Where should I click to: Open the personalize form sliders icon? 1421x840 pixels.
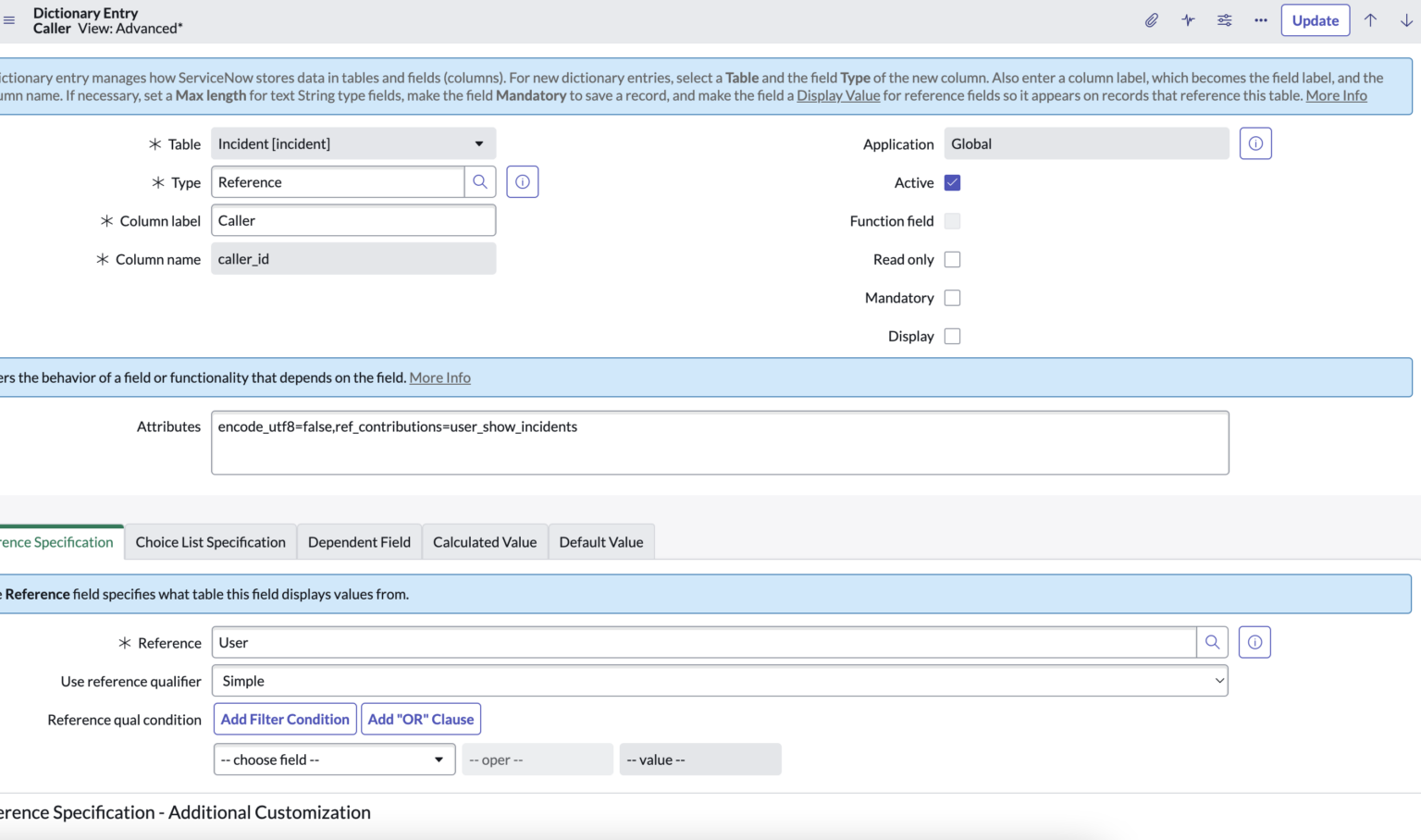click(x=1224, y=19)
